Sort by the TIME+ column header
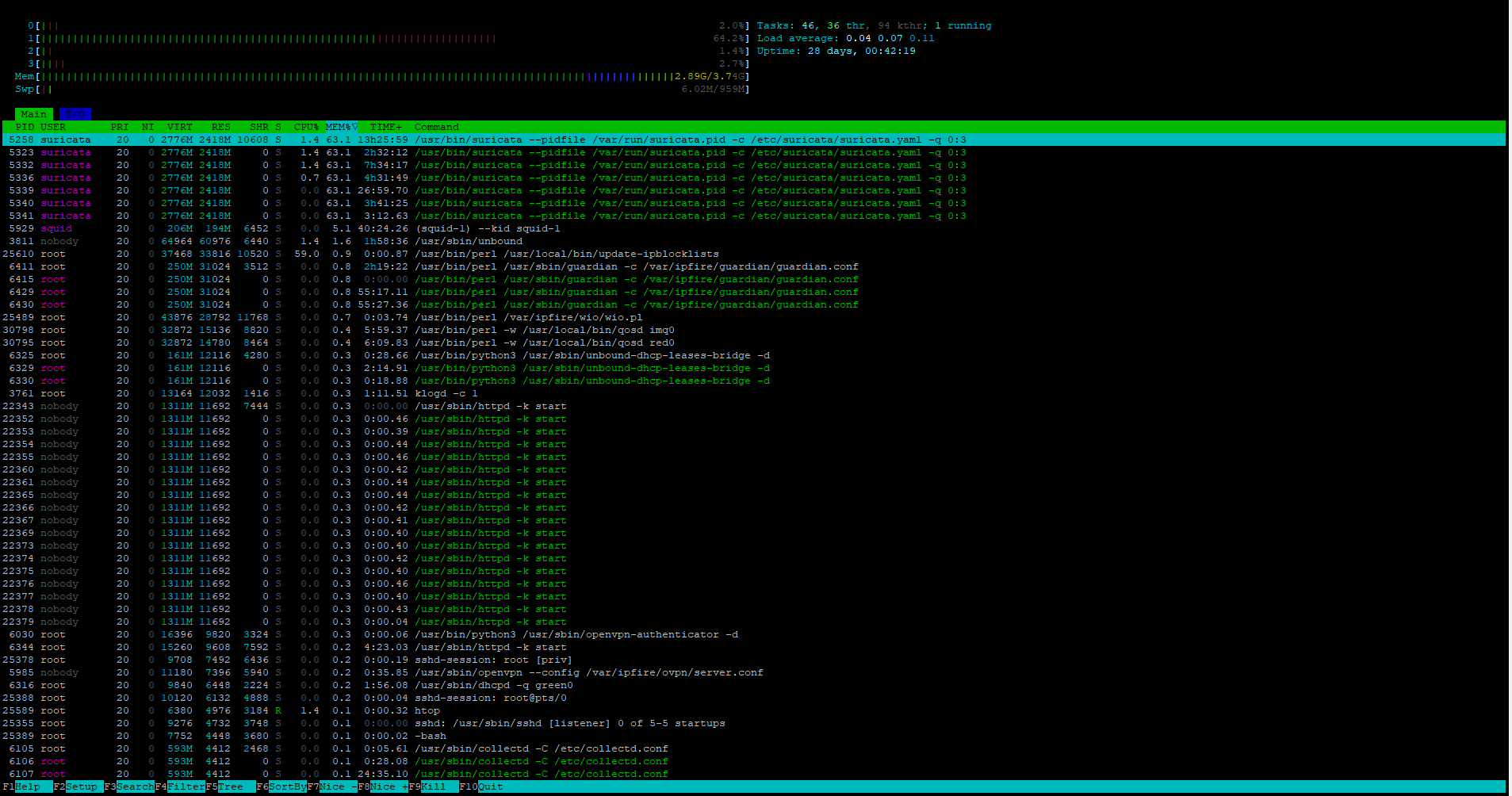The image size is (1512, 796). (385, 127)
